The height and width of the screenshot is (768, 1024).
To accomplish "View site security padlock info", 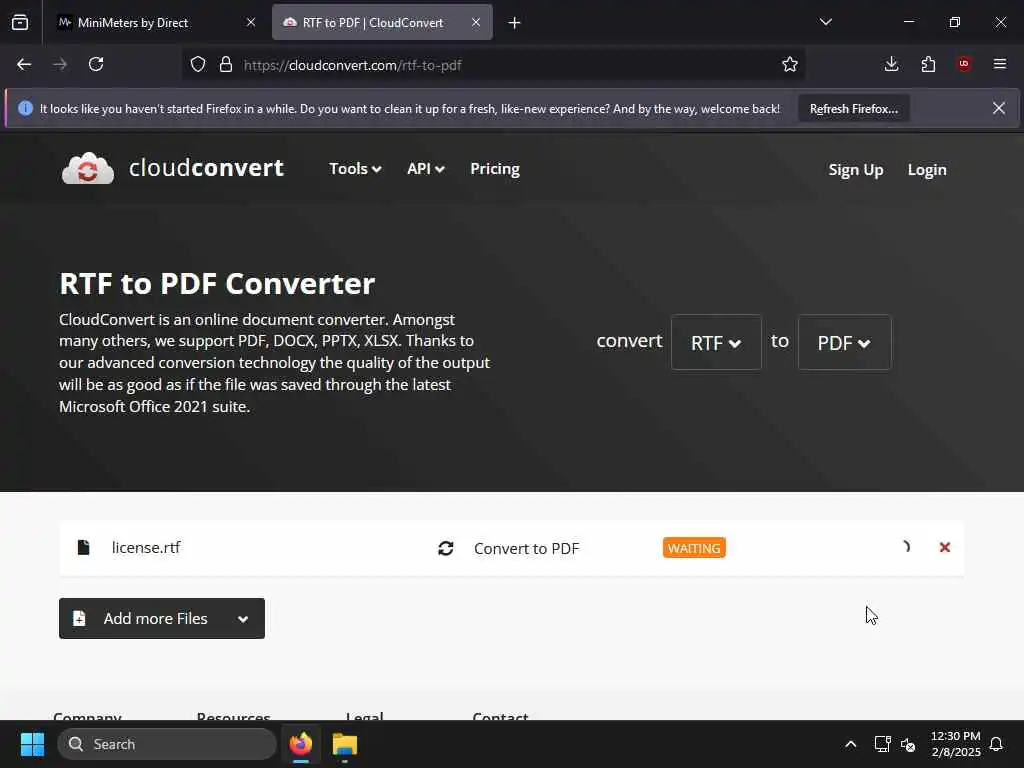I will [x=226, y=65].
